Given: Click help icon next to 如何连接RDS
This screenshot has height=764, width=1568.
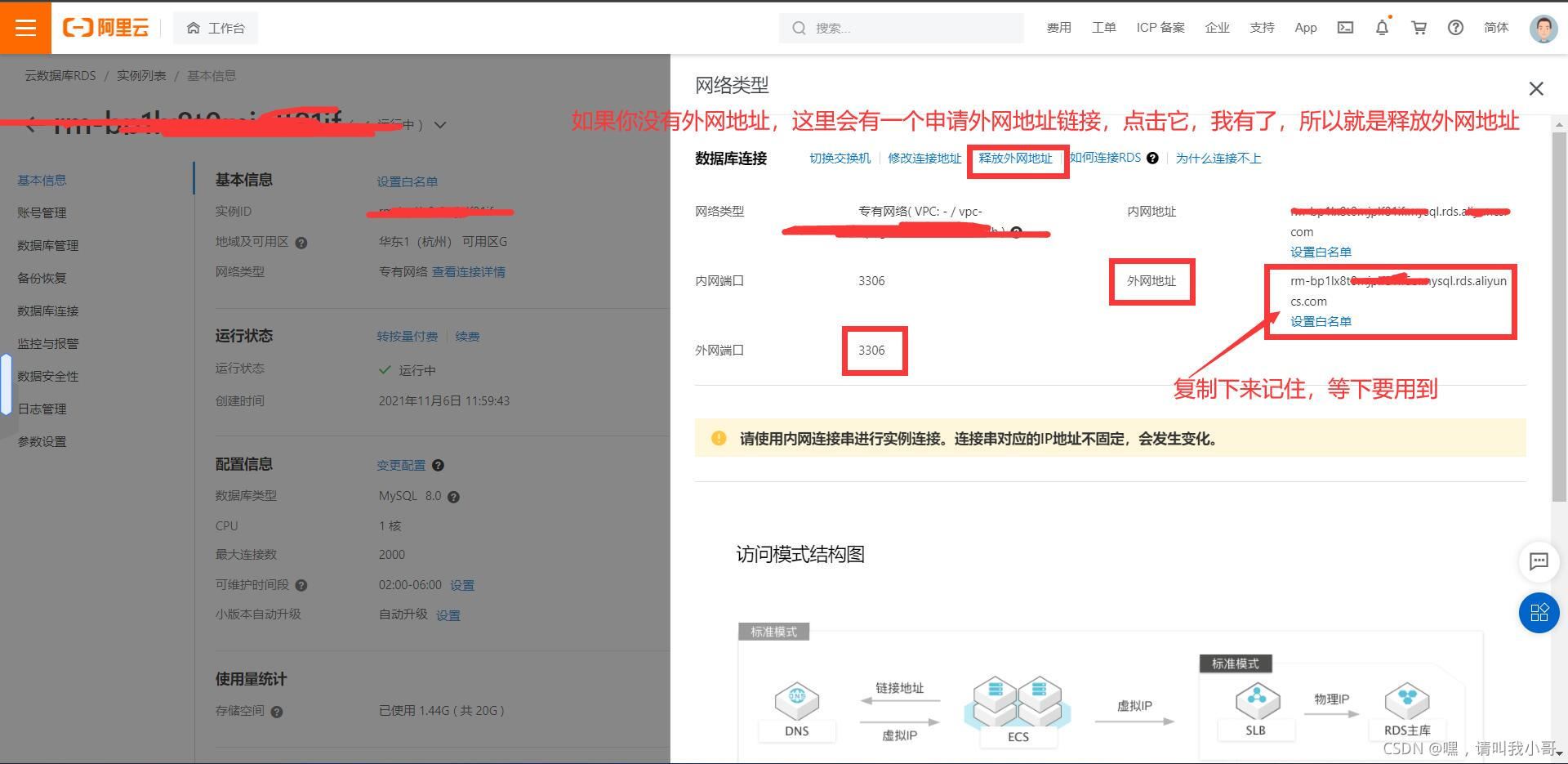Looking at the screenshot, I should click(1152, 159).
